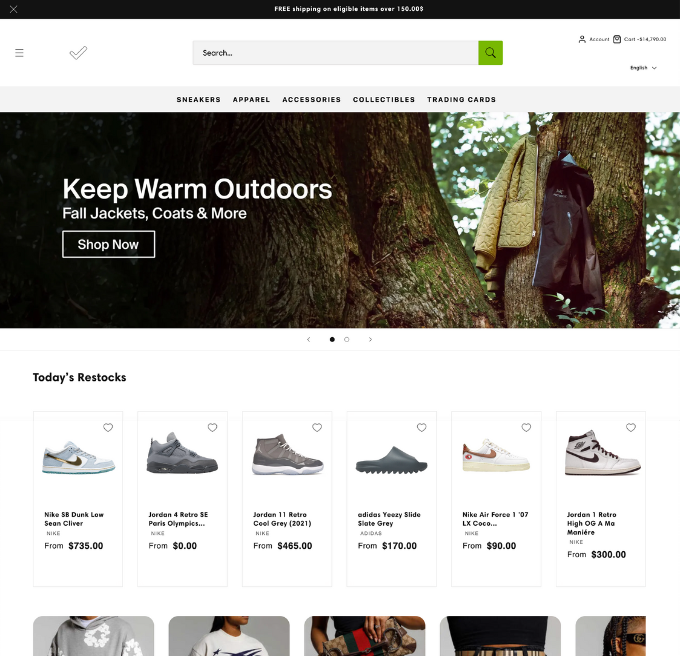Click the $0.00 price
Screen dimensions: 680x656
[x=185, y=546]
